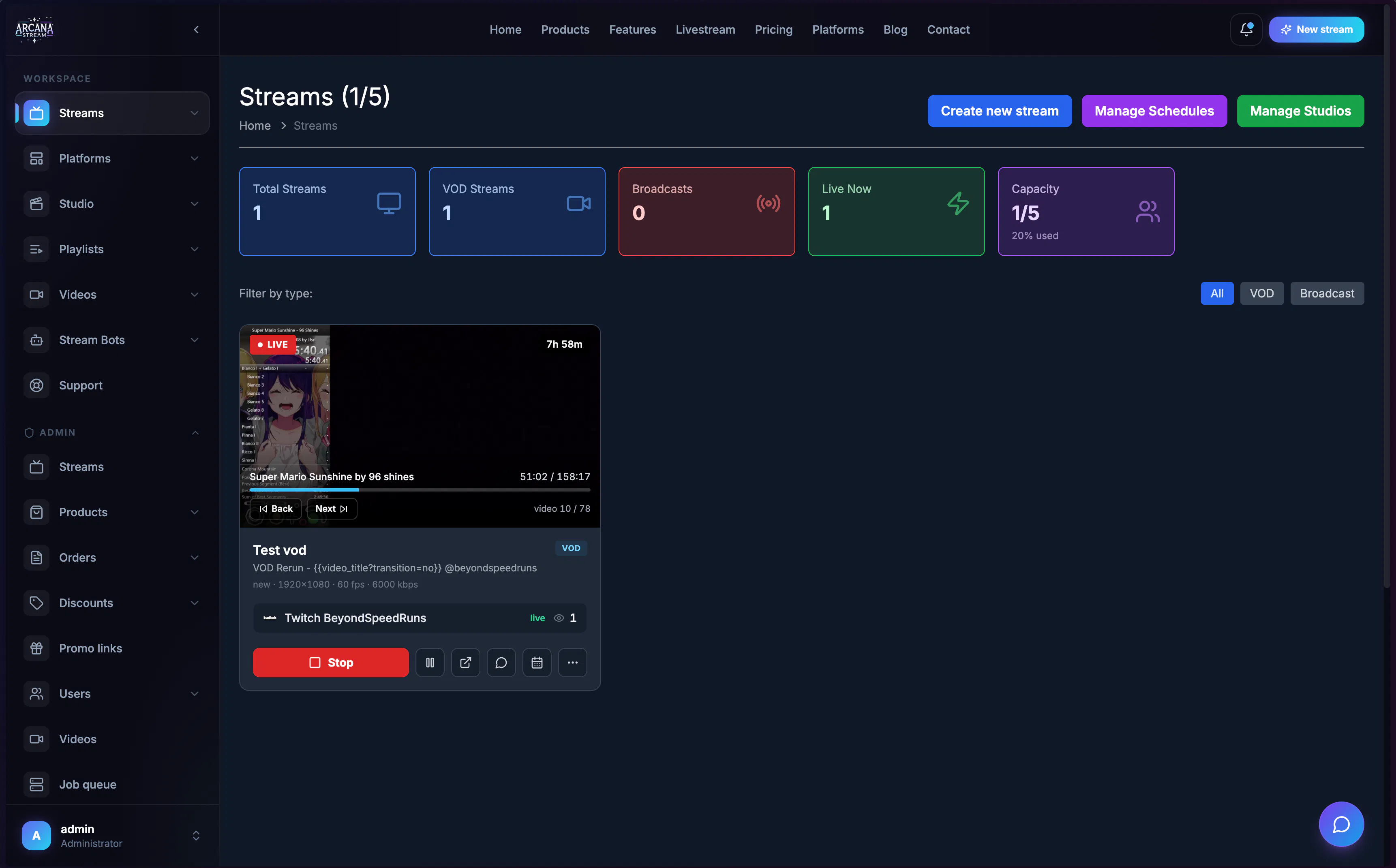Filter streams by Broadcast type

[1327, 293]
